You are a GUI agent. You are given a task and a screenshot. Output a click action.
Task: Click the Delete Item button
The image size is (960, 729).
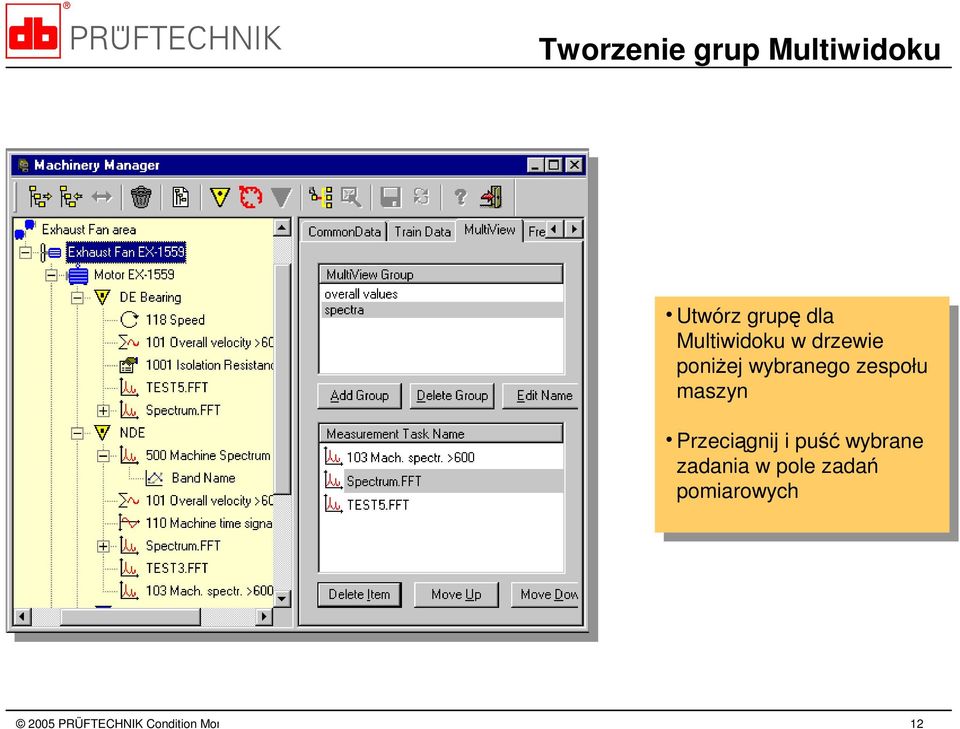[x=359, y=594]
